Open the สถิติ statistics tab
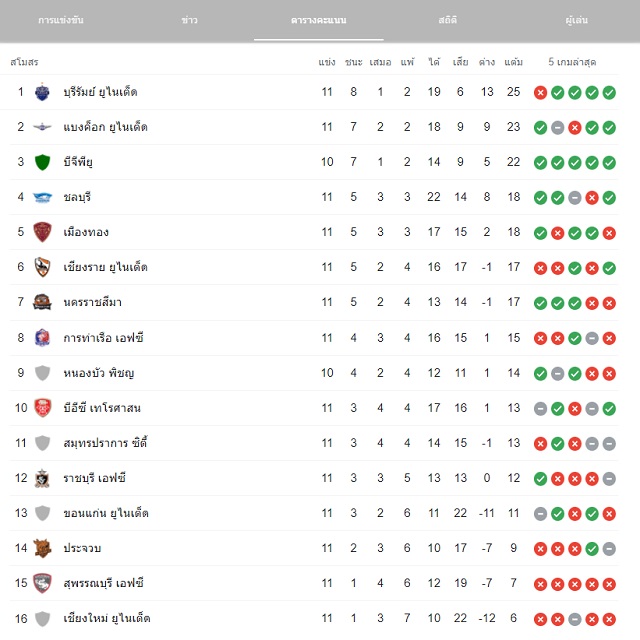640x640 pixels. (448, 20)
